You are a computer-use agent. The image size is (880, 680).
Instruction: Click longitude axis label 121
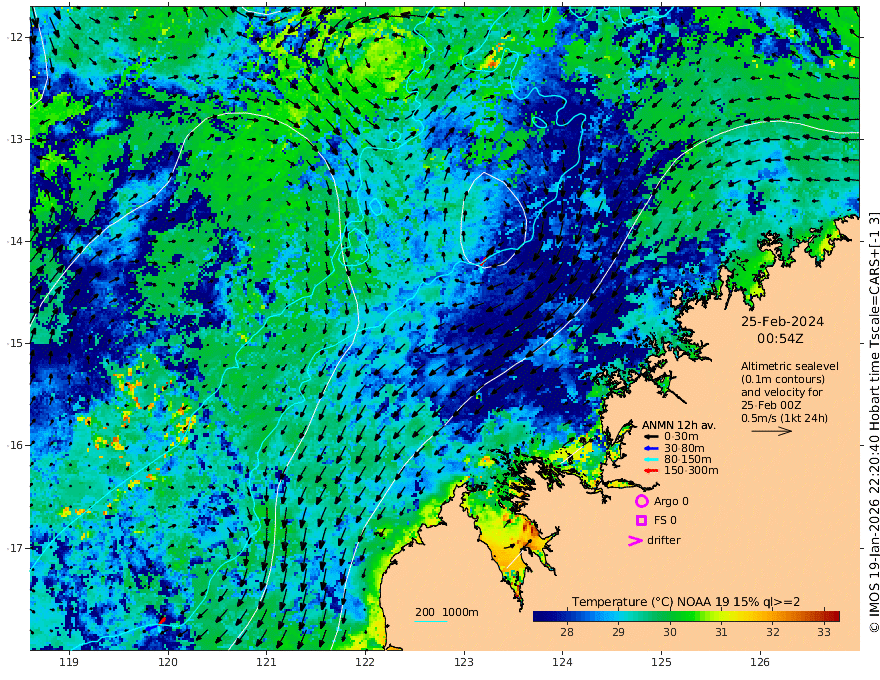click(x=267, y=662)
